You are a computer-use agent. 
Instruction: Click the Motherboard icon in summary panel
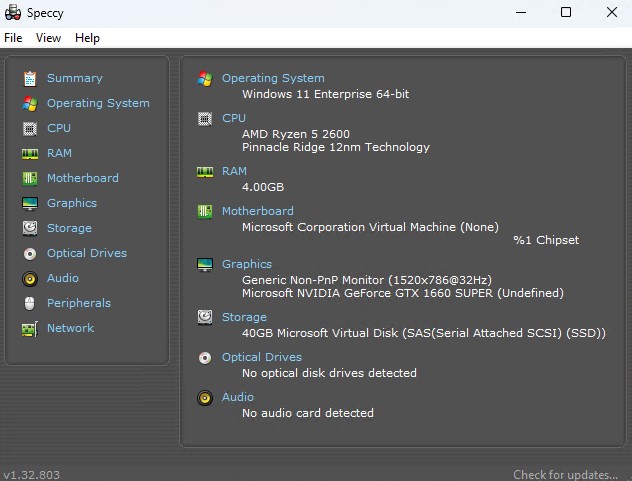click(205, 211)
